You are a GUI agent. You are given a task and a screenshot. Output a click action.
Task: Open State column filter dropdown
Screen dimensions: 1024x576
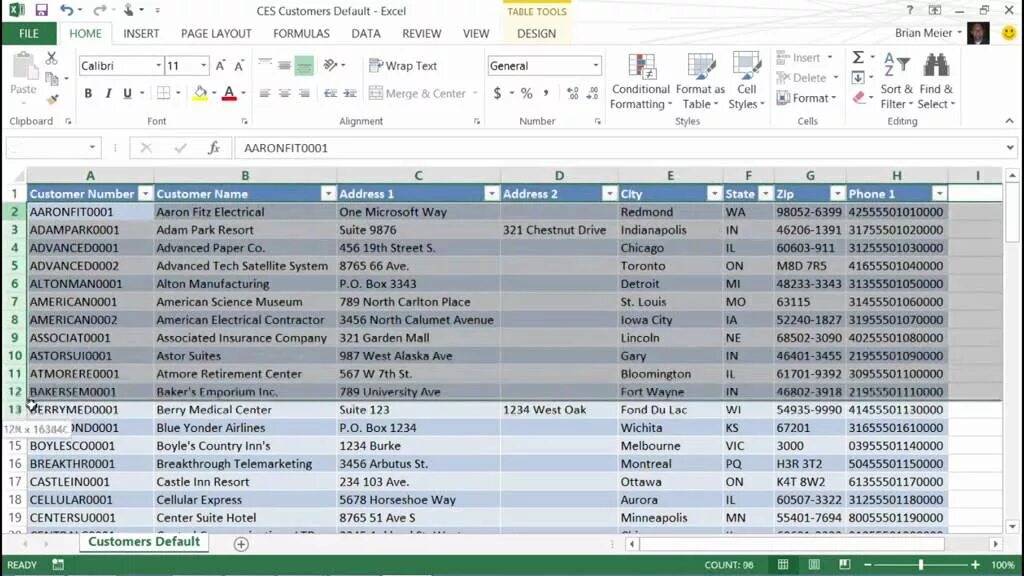click(x=765, y=194)
